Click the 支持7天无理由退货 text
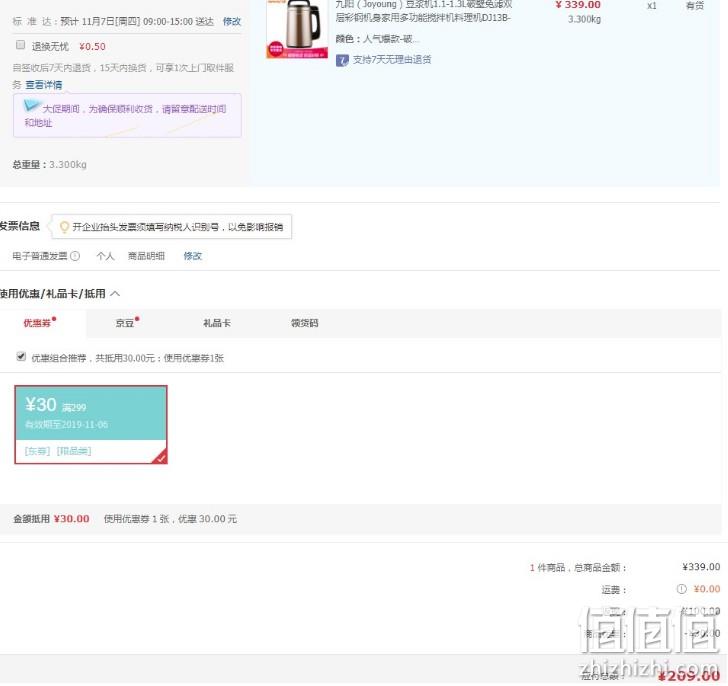 pos(392,59)
